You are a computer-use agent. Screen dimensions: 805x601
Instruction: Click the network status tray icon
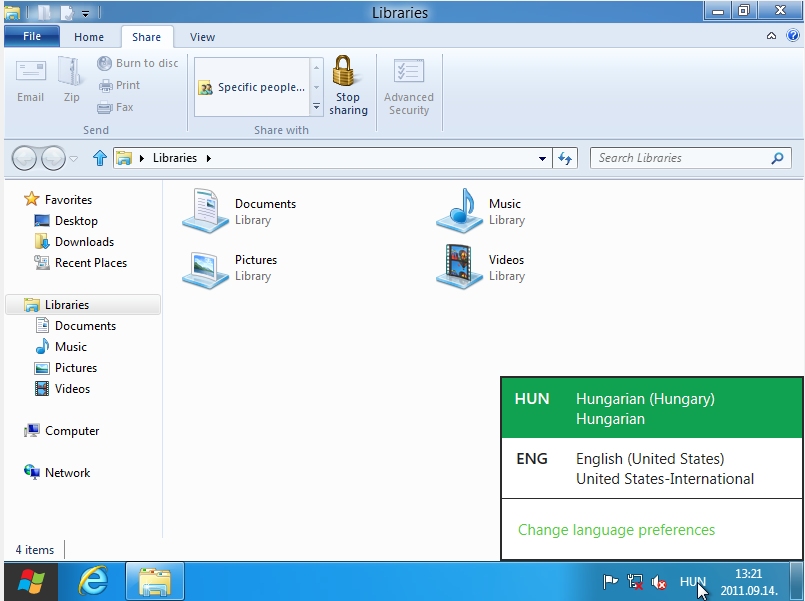635,581
